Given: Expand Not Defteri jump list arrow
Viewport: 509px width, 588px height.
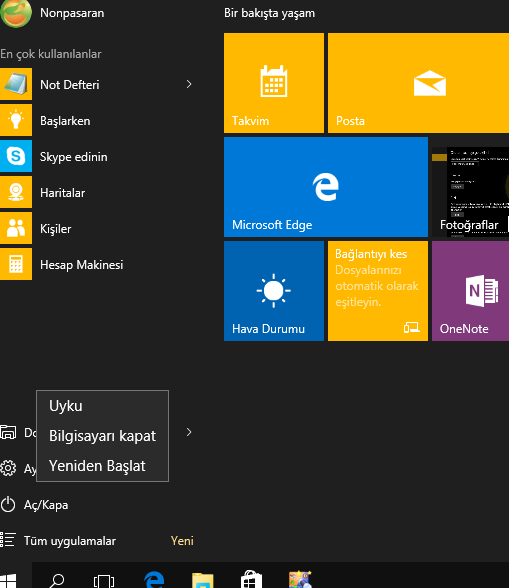Looking at the screenshot, I should [189, 84].
